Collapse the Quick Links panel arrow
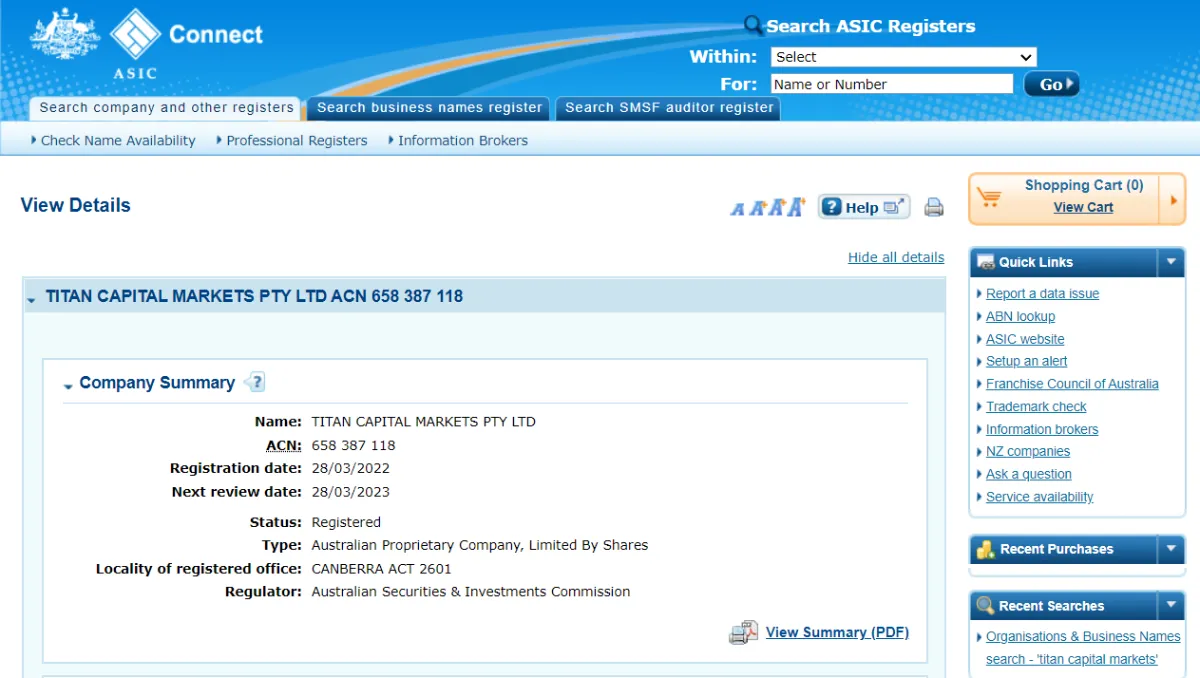 (x=1171, y=262)
